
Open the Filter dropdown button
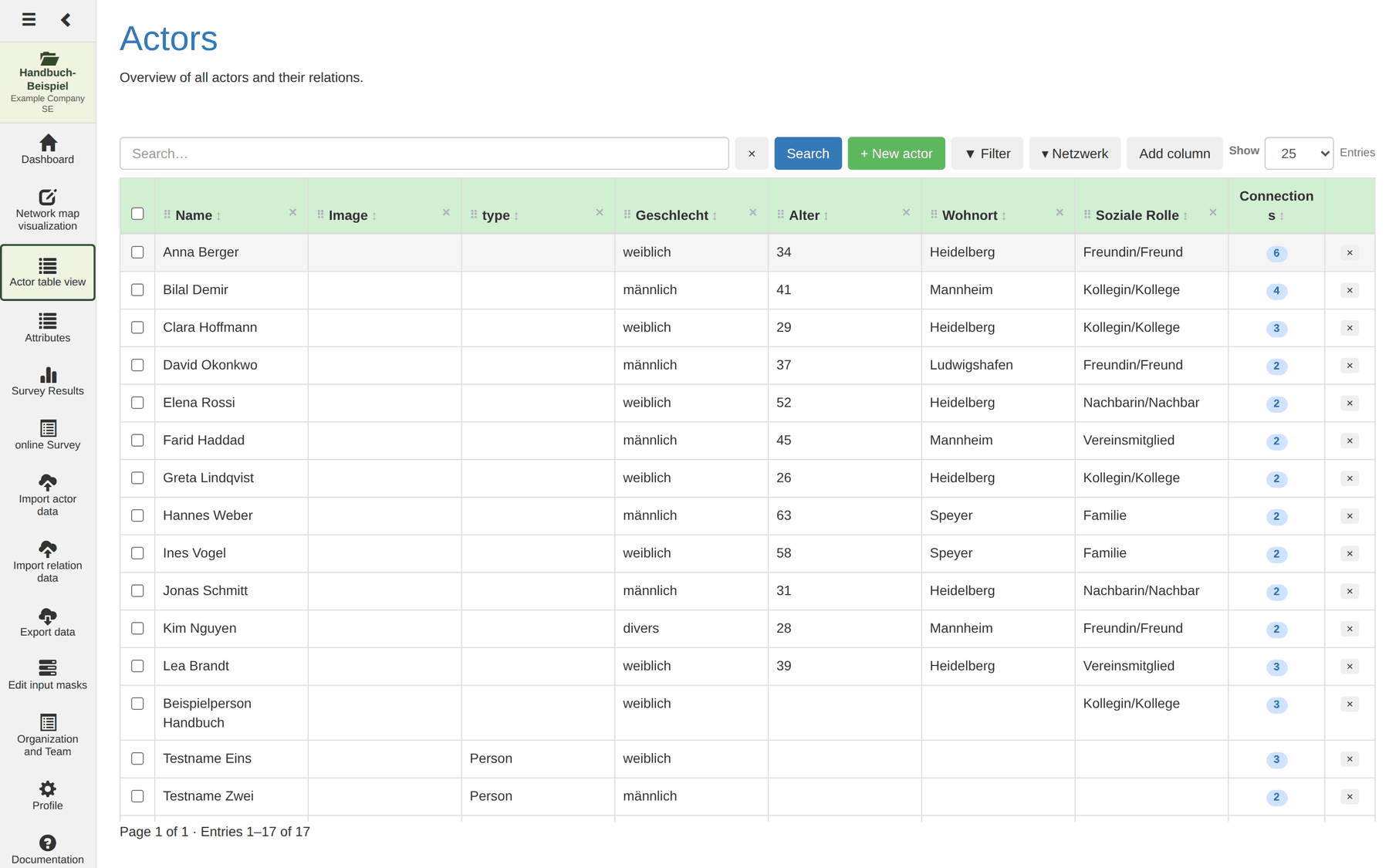pos(987,154)
